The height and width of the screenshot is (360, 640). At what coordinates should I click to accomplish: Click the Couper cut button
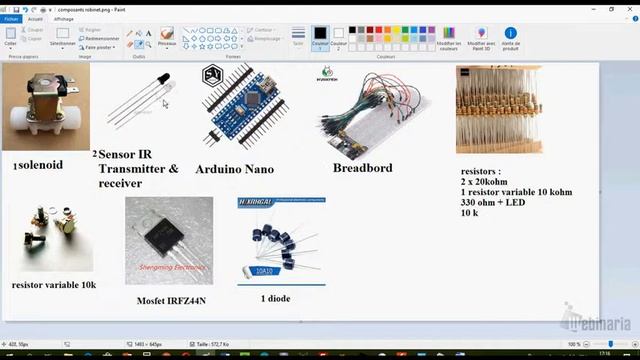32,30
